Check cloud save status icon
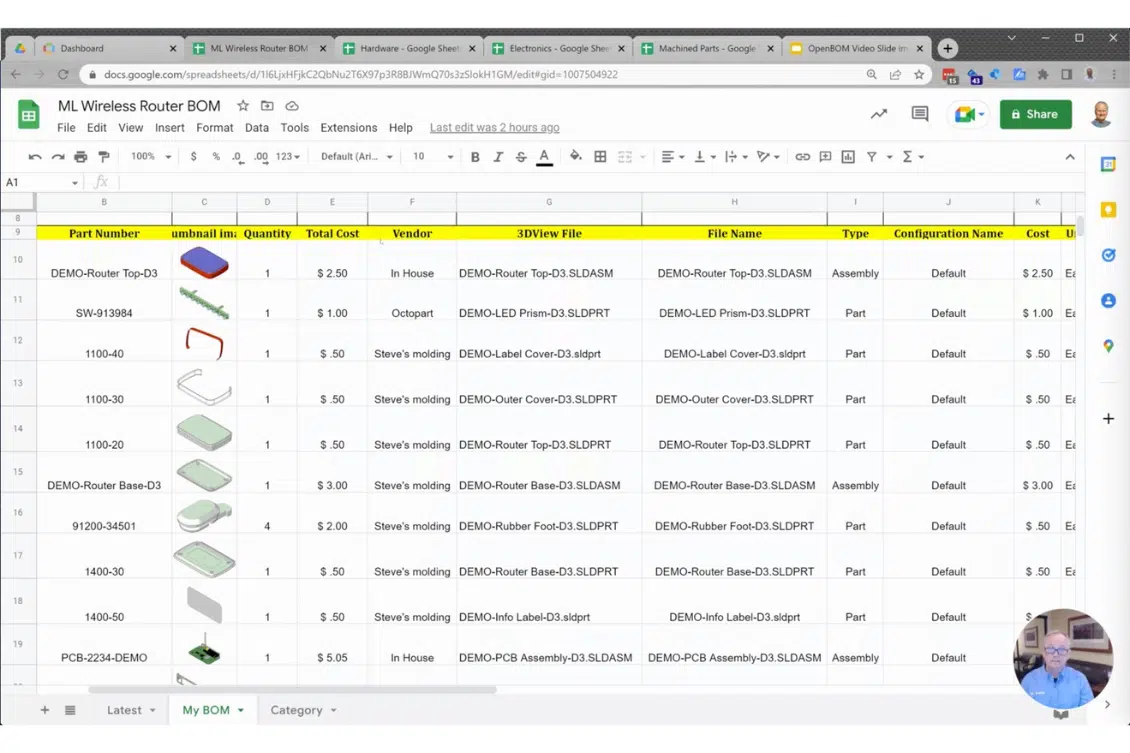The height and width of the screenshot is (753, 1130). 292,106
